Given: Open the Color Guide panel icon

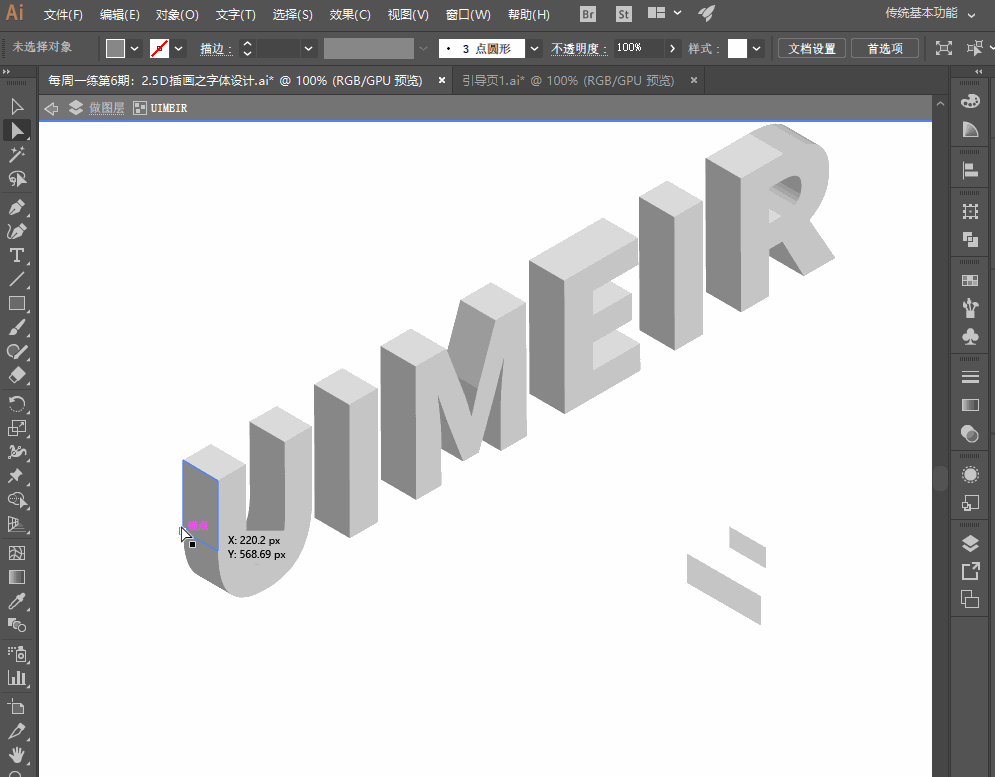Looking at the screenshot, I should click(x=970, y=130).
